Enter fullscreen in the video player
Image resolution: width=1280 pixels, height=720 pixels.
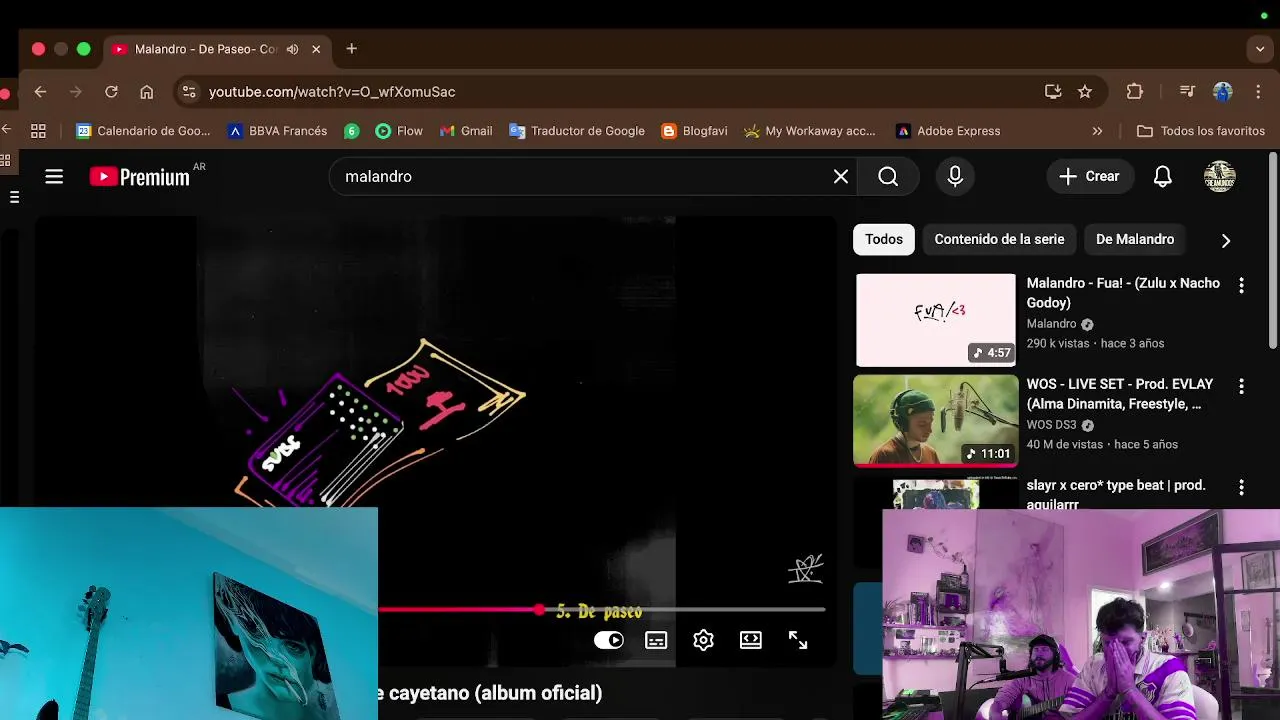pyautogui.click(x=798, y=640)
